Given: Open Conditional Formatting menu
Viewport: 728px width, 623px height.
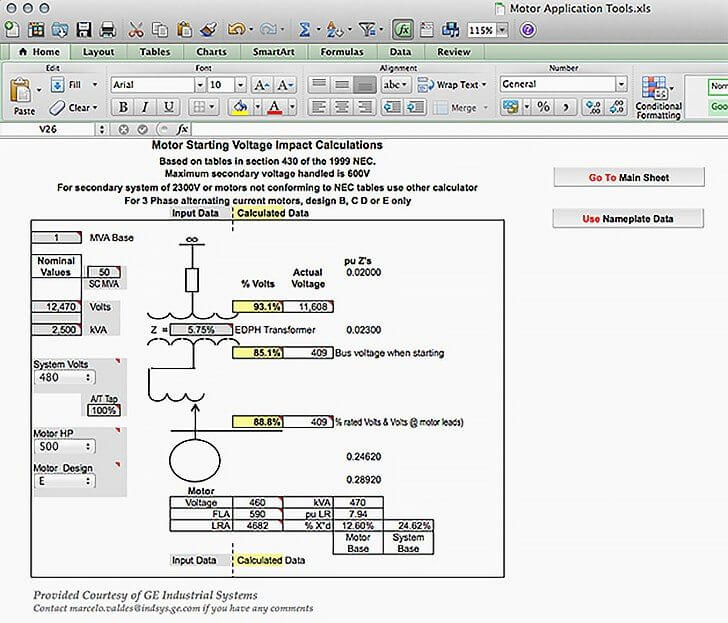Looking at the screenshot, I should click(x=658, y=97).
